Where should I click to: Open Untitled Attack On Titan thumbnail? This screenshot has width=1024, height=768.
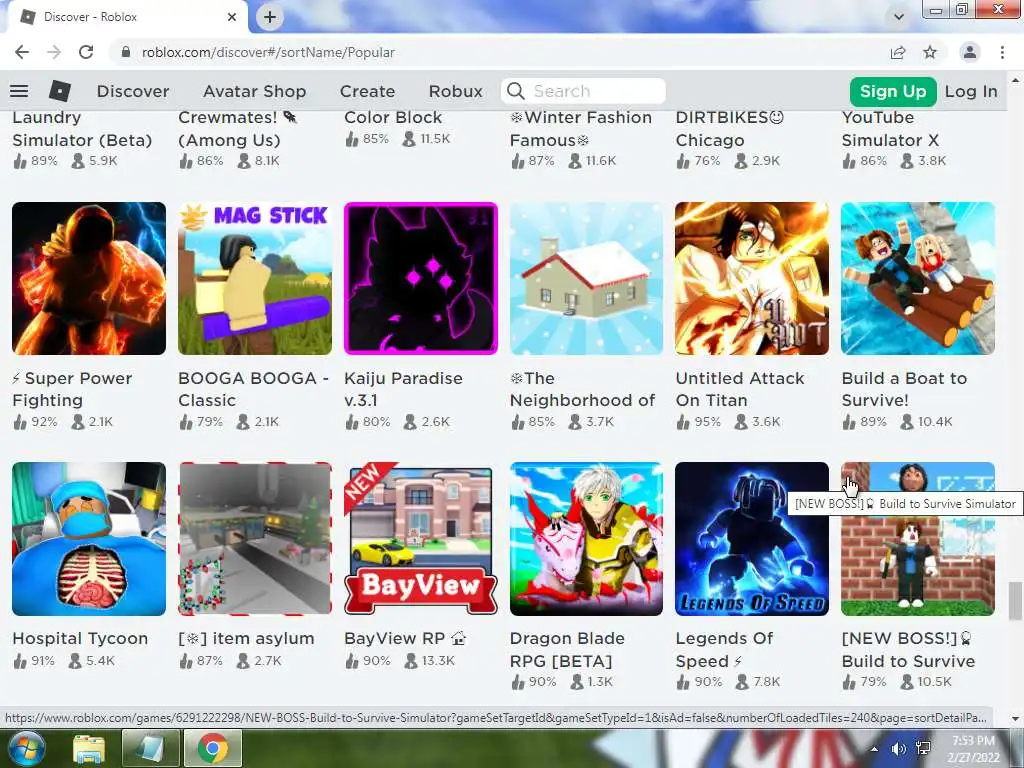click(x=752, y=278)
